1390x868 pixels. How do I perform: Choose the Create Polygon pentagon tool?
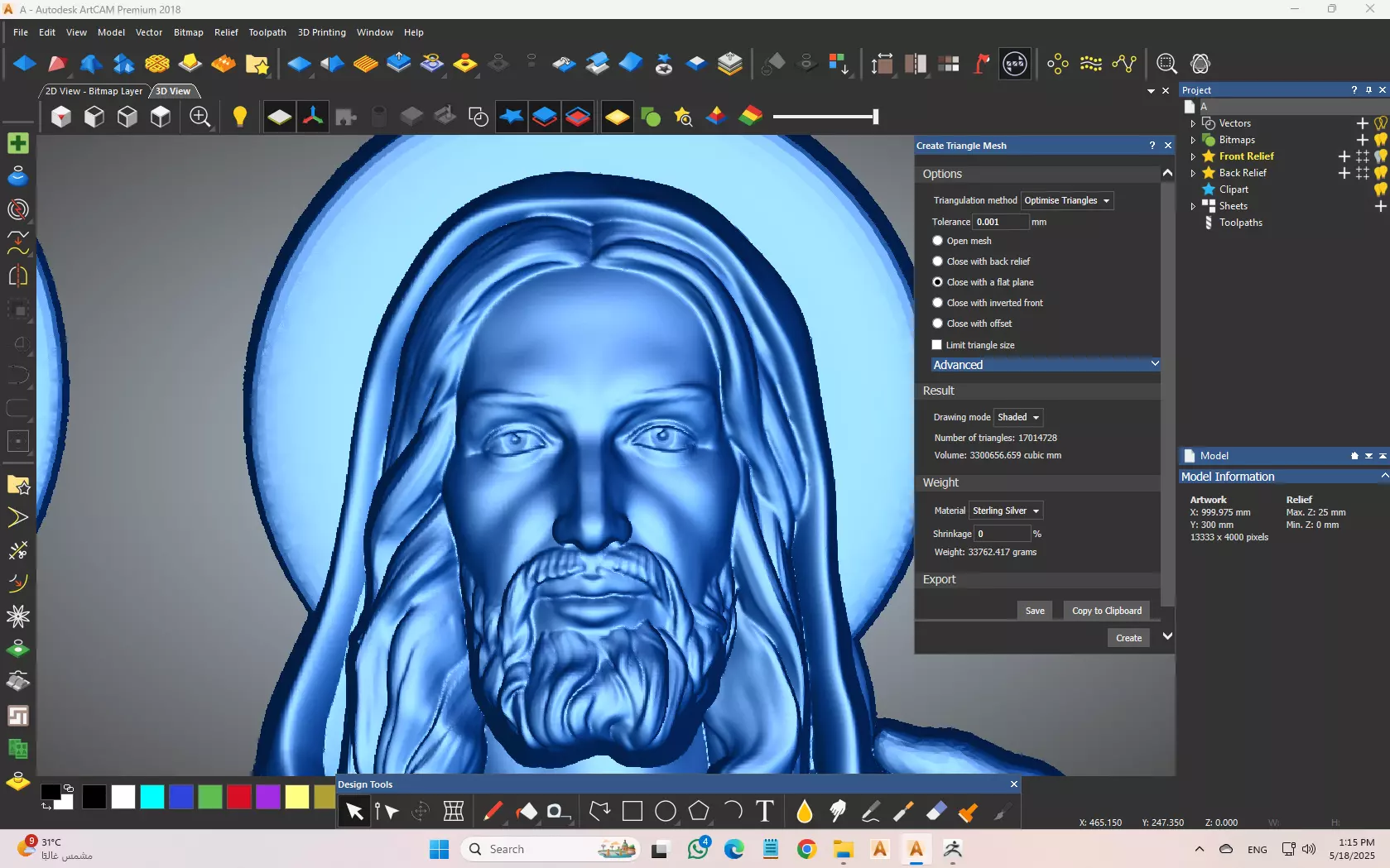coord(699,812)
